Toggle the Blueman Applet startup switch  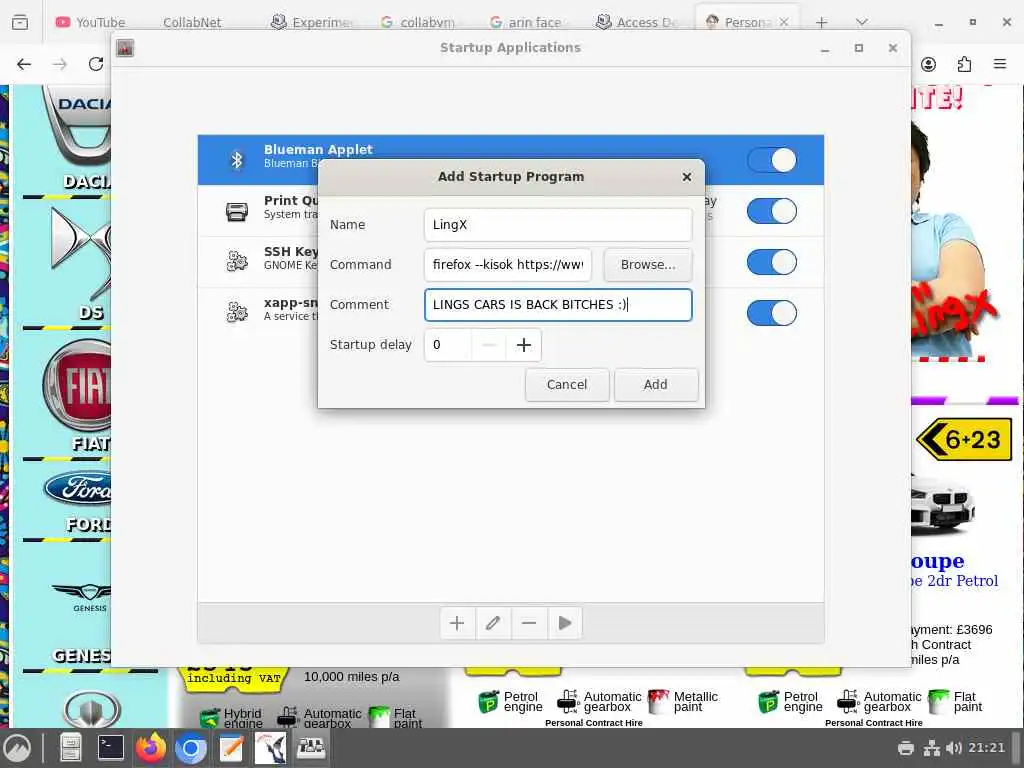coord(771,160)
